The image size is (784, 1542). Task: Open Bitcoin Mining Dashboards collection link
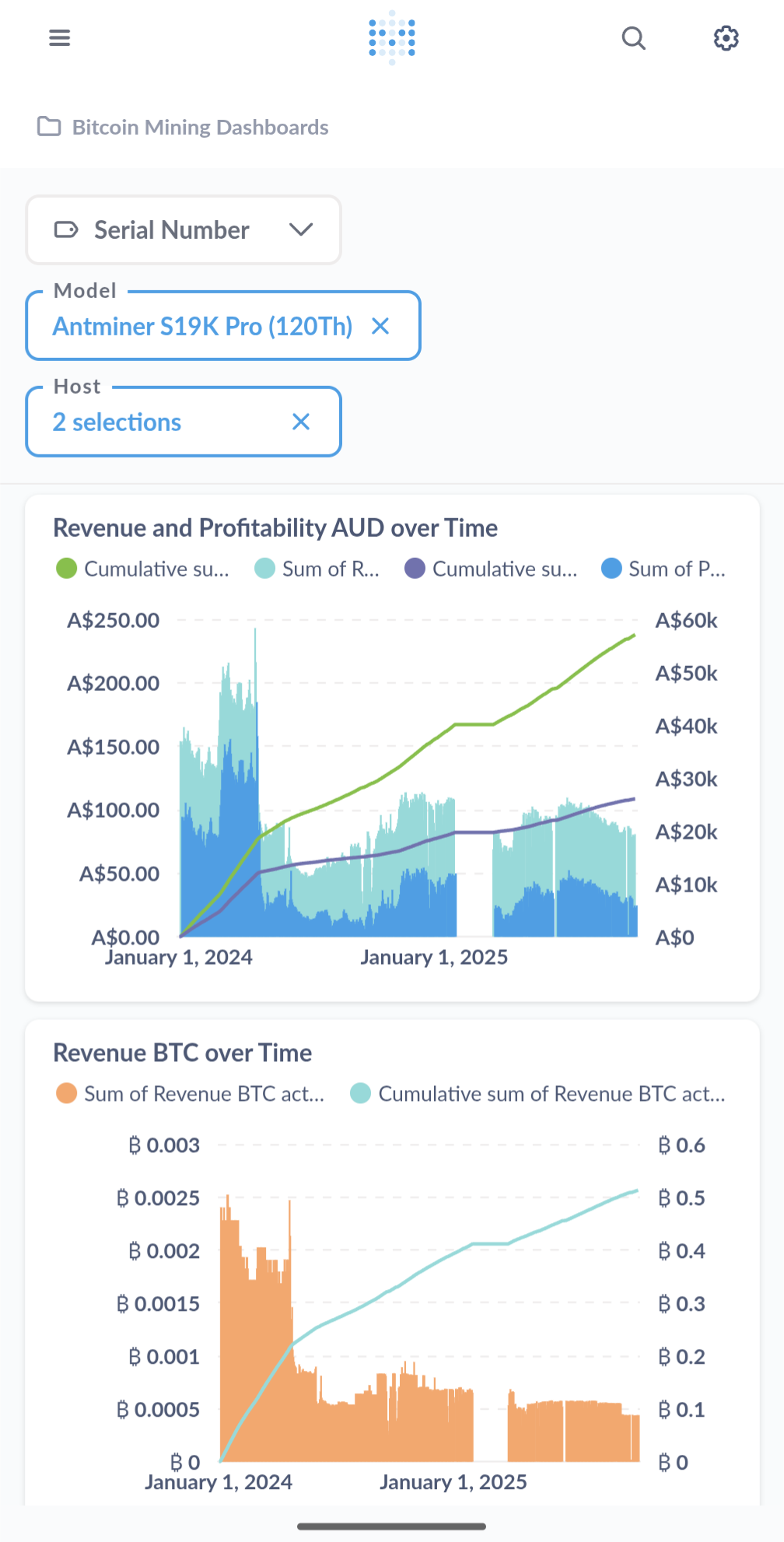click(200, 127)
